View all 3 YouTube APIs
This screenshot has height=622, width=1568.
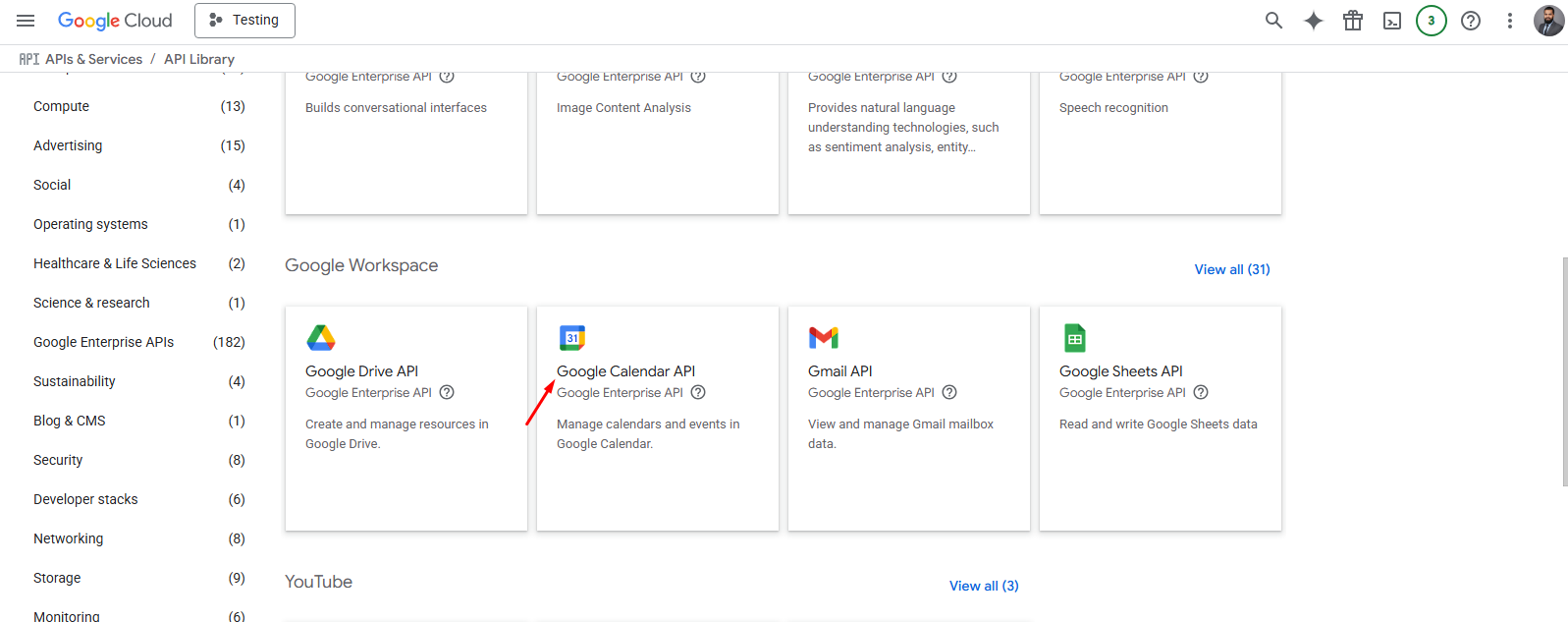(x=983, y=586)
